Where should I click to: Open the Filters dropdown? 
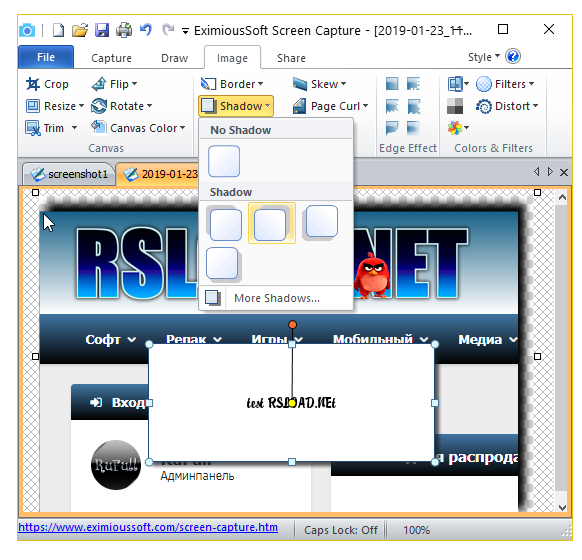tap(505, 84)
